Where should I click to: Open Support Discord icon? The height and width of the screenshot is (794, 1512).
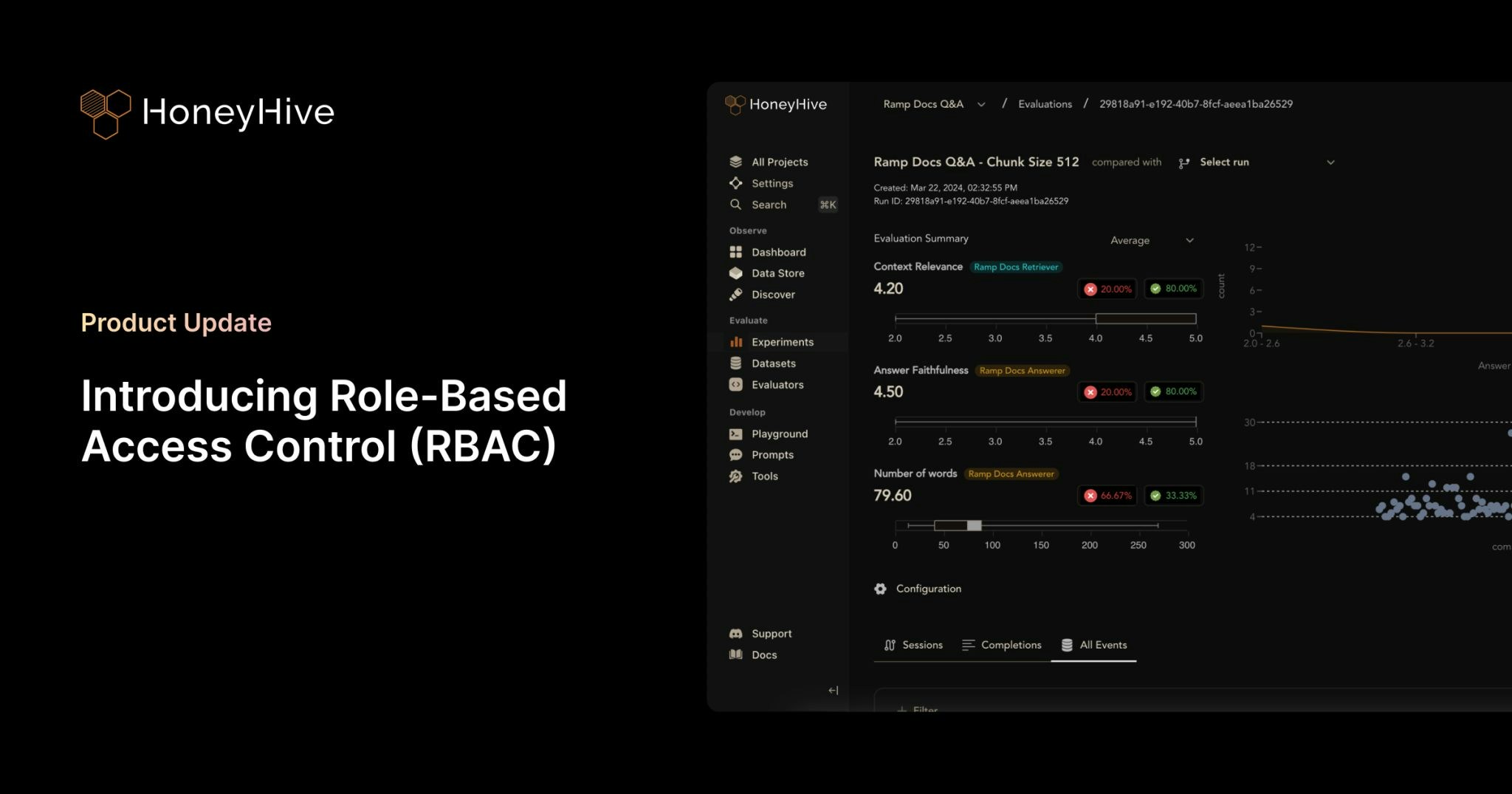click(735, 634)
